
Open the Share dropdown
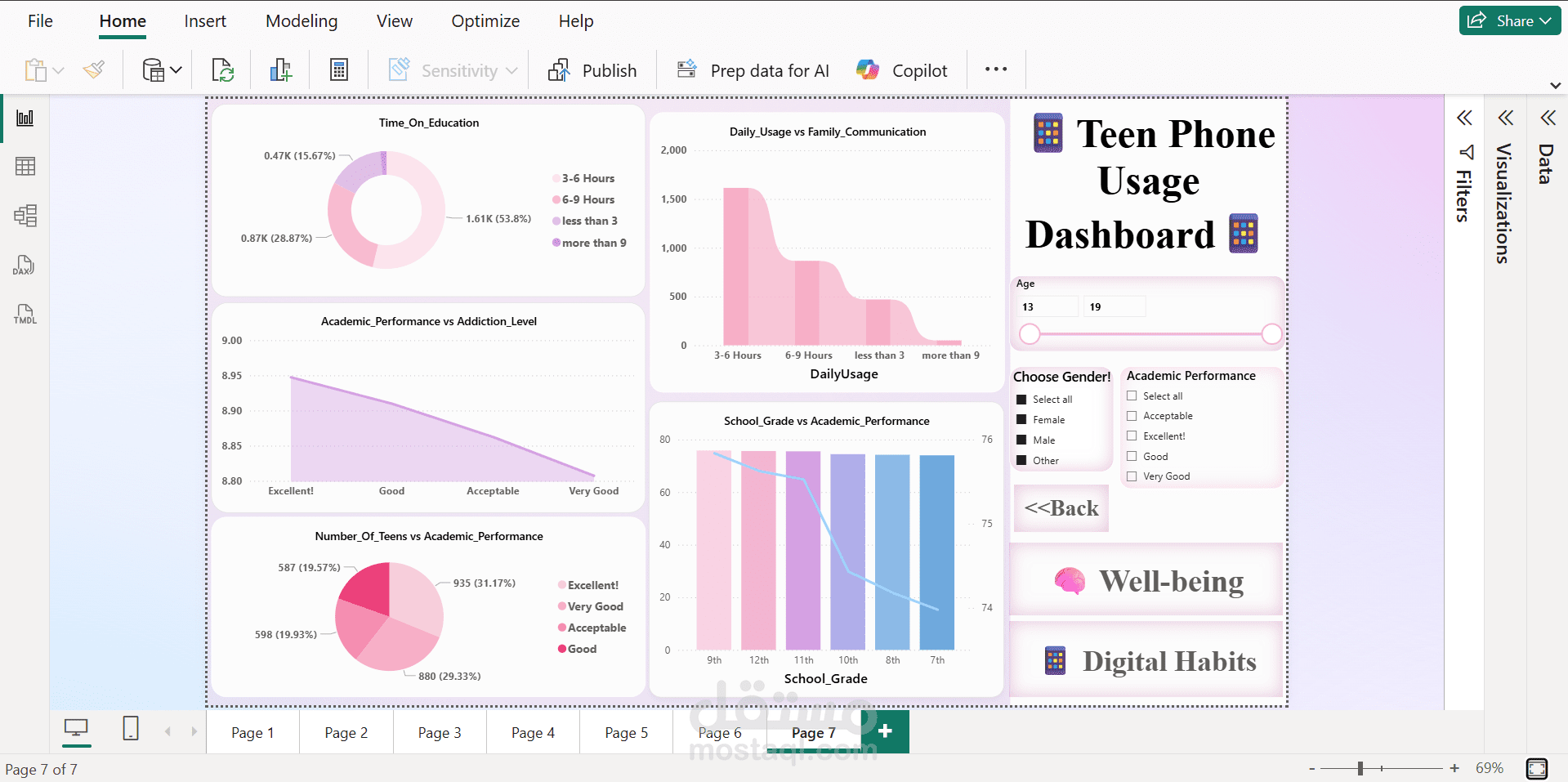tap(1509, 21)
